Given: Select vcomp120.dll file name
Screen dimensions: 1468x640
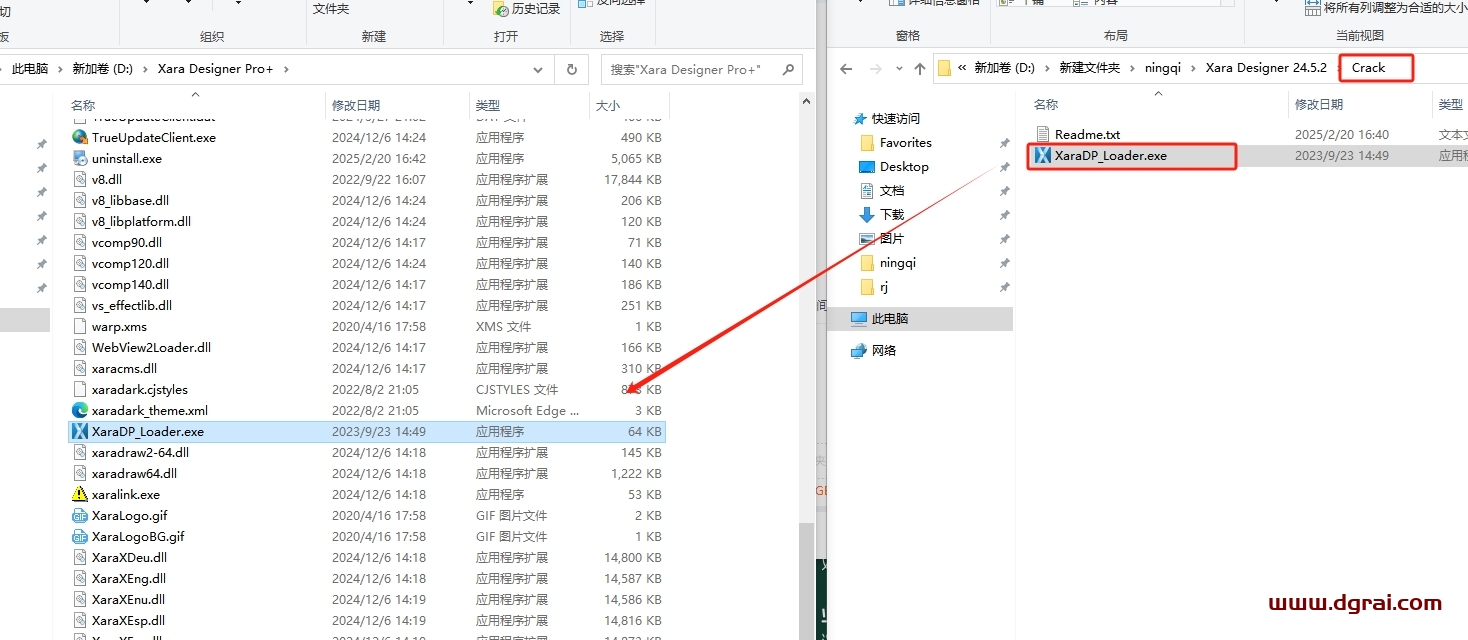Looking at the screenshot, I should pos(130,263).
